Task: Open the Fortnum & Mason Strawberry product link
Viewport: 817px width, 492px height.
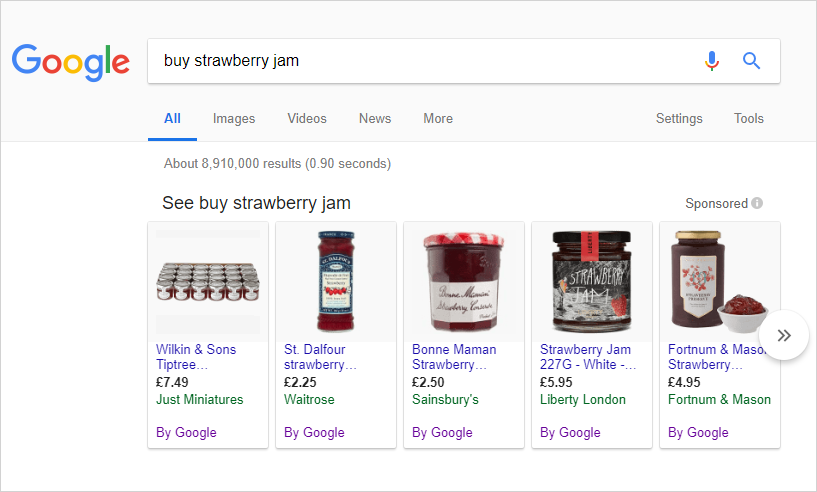Action: 717,357
